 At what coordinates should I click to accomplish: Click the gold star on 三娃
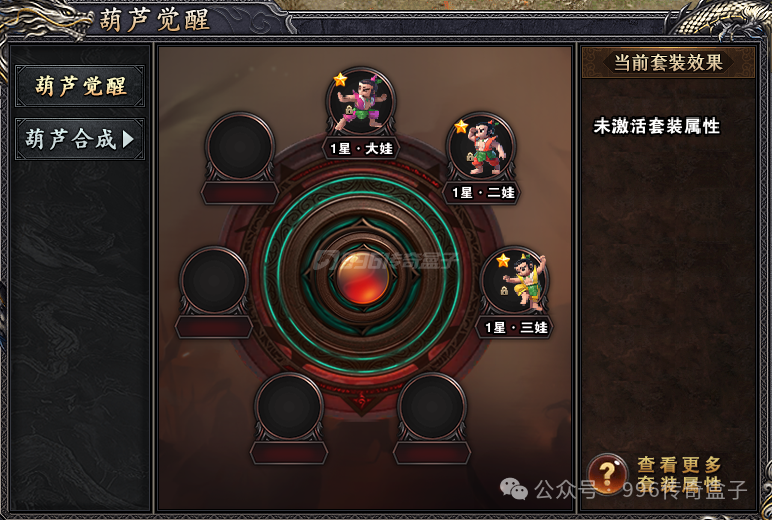coord(503,260)
